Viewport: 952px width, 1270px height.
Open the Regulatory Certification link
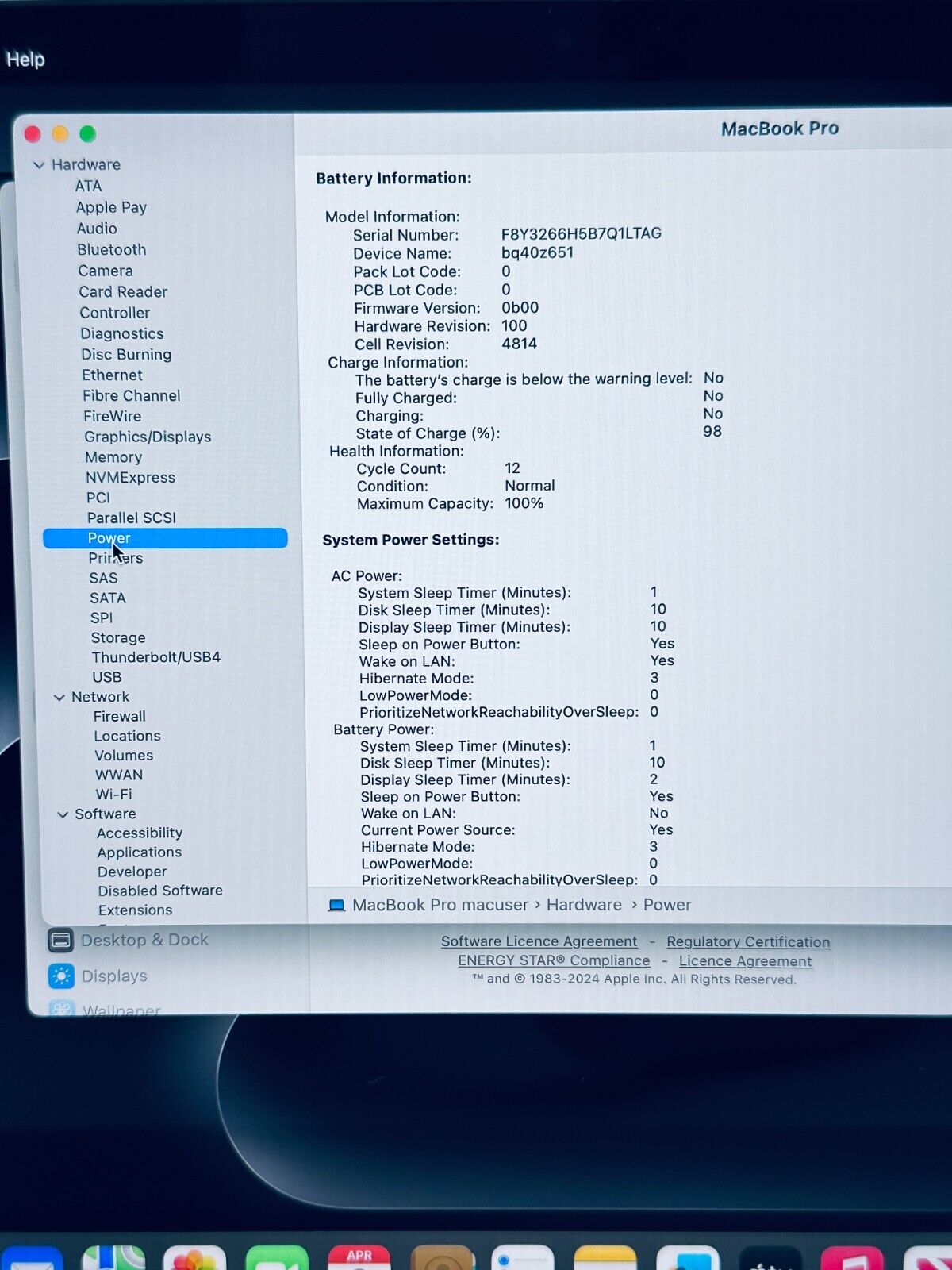pos(748,942)
